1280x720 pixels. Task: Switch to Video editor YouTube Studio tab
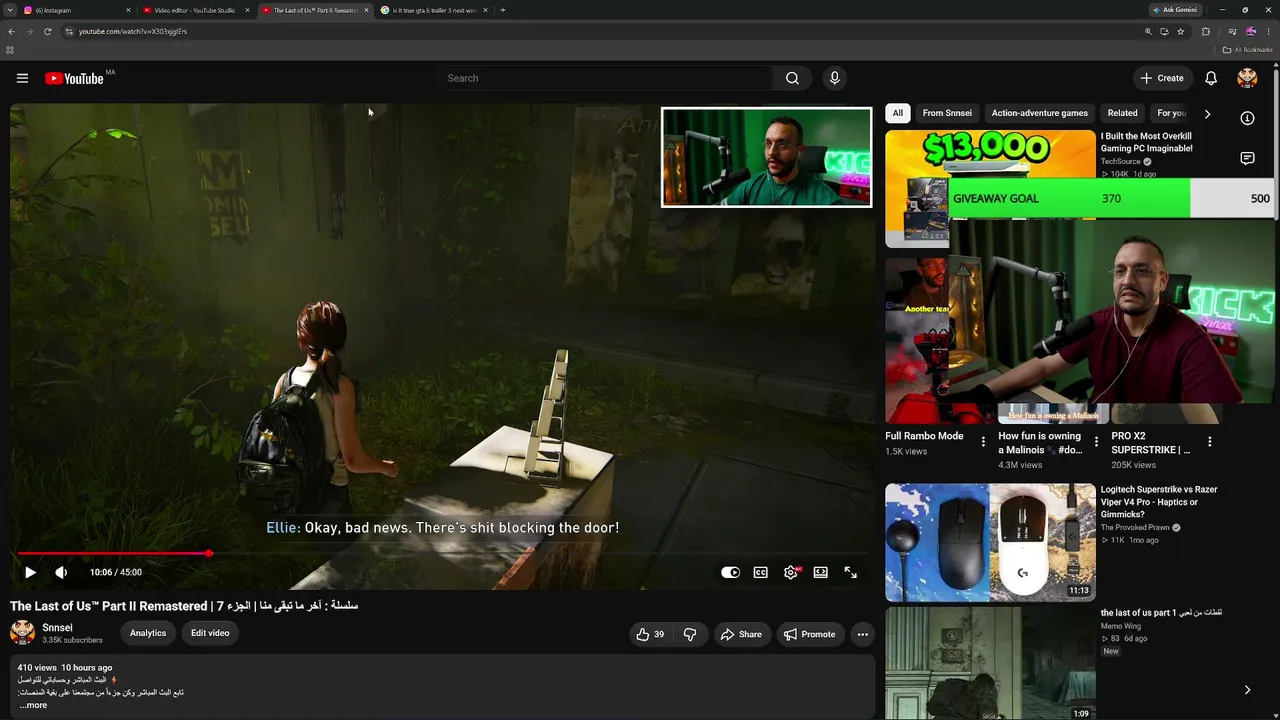(x=195, y=10)
